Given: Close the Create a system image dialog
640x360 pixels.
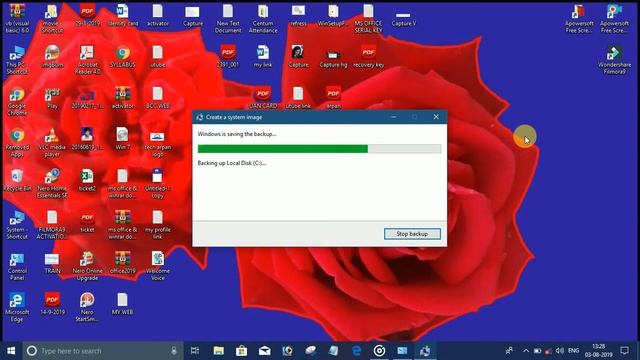Looking at the screenshot, I should coord(436,117).
